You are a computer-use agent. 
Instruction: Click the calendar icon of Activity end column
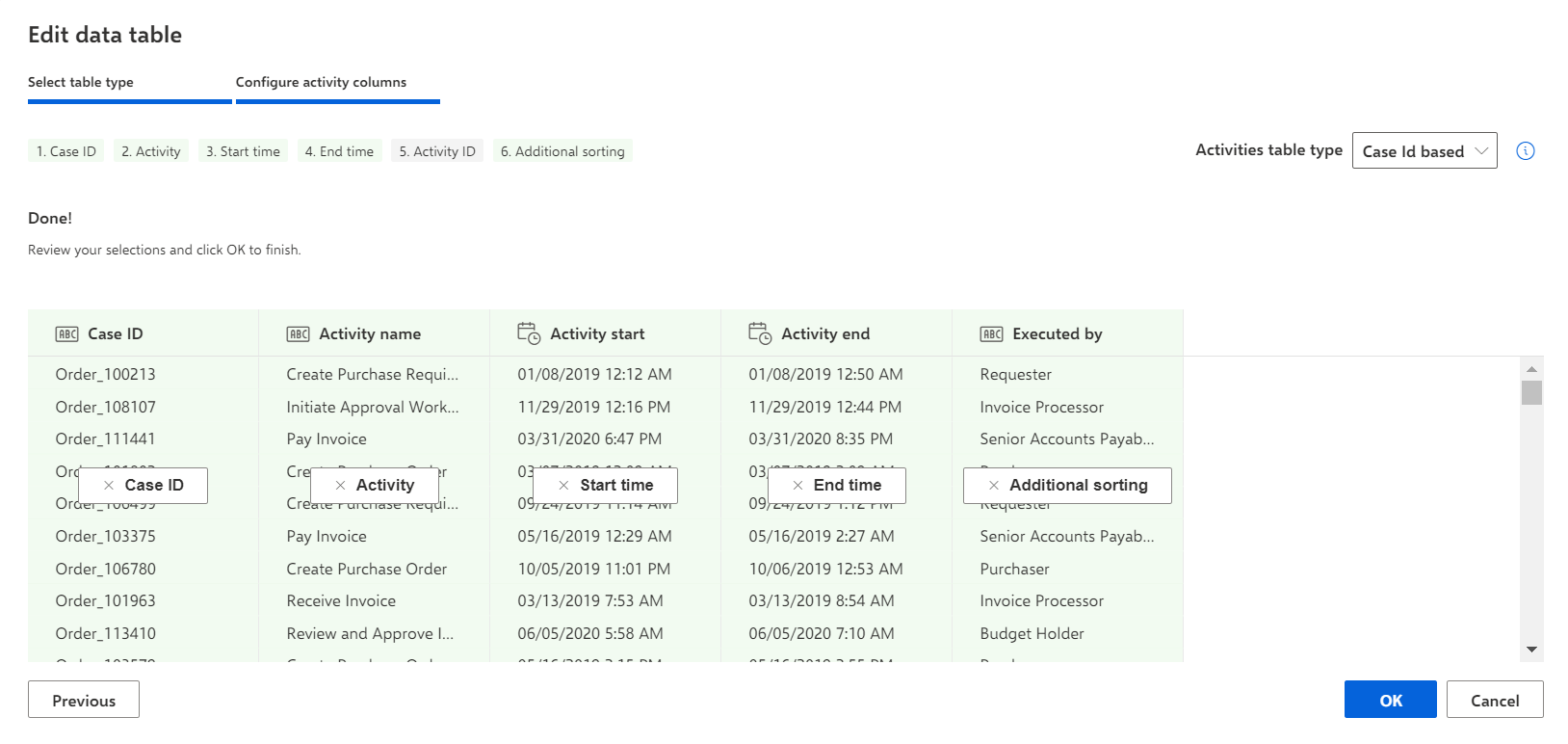tap(760, 333)
